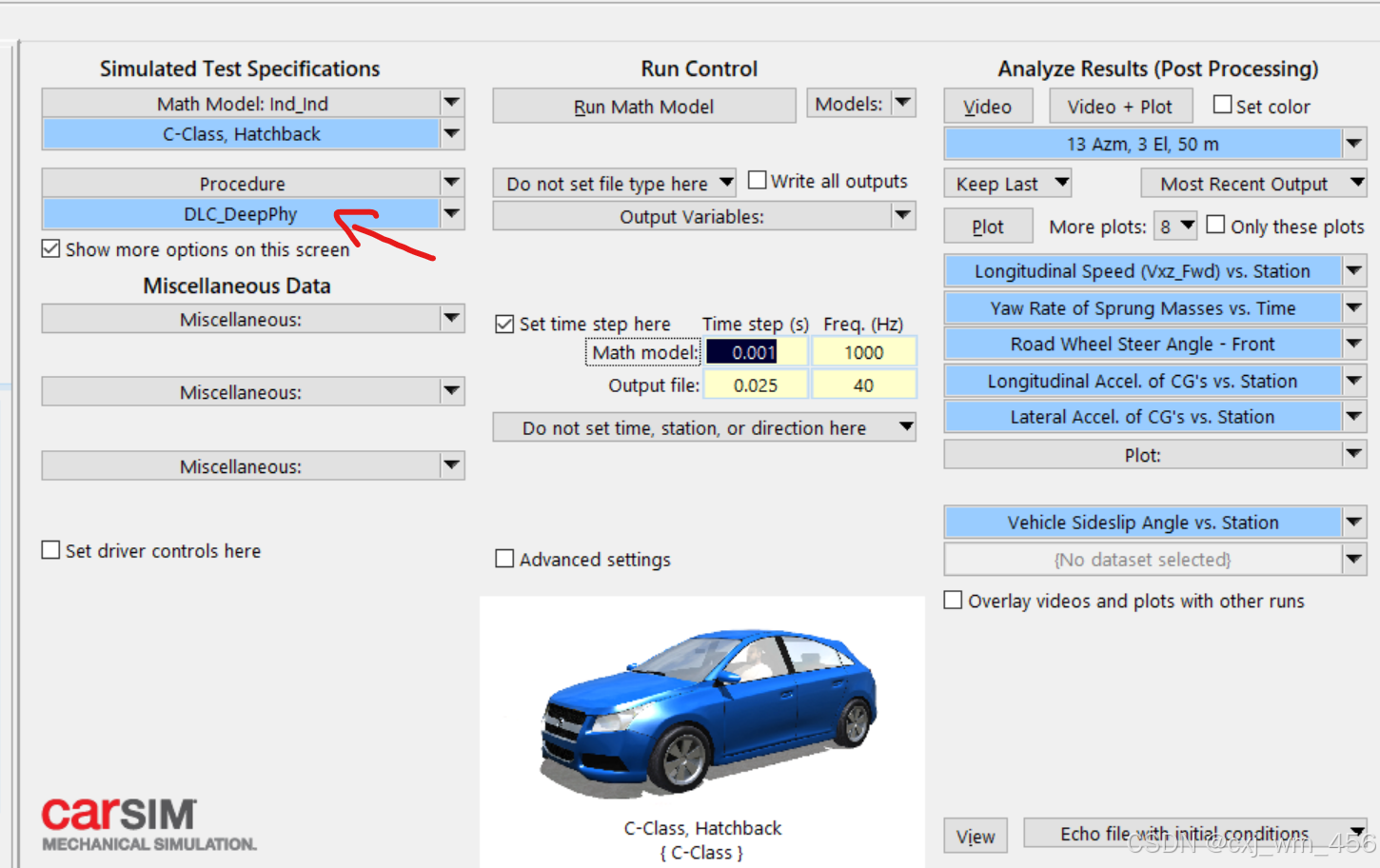
Task: Click the Procedure library button
Action: tap(241, 183)
